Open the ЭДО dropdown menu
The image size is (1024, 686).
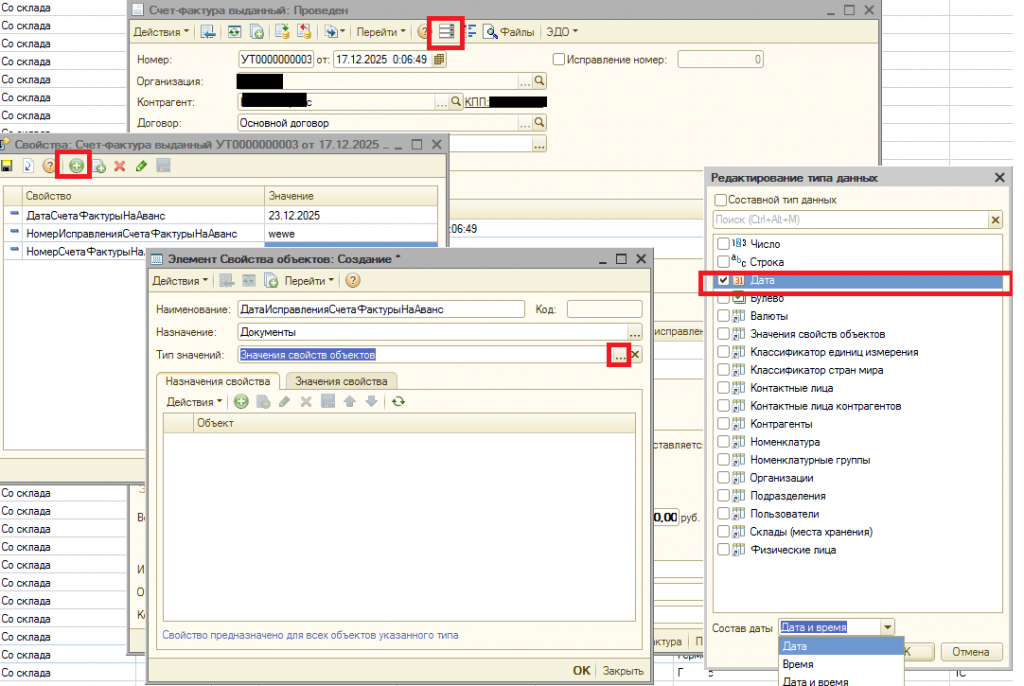[x=562, y=31]
